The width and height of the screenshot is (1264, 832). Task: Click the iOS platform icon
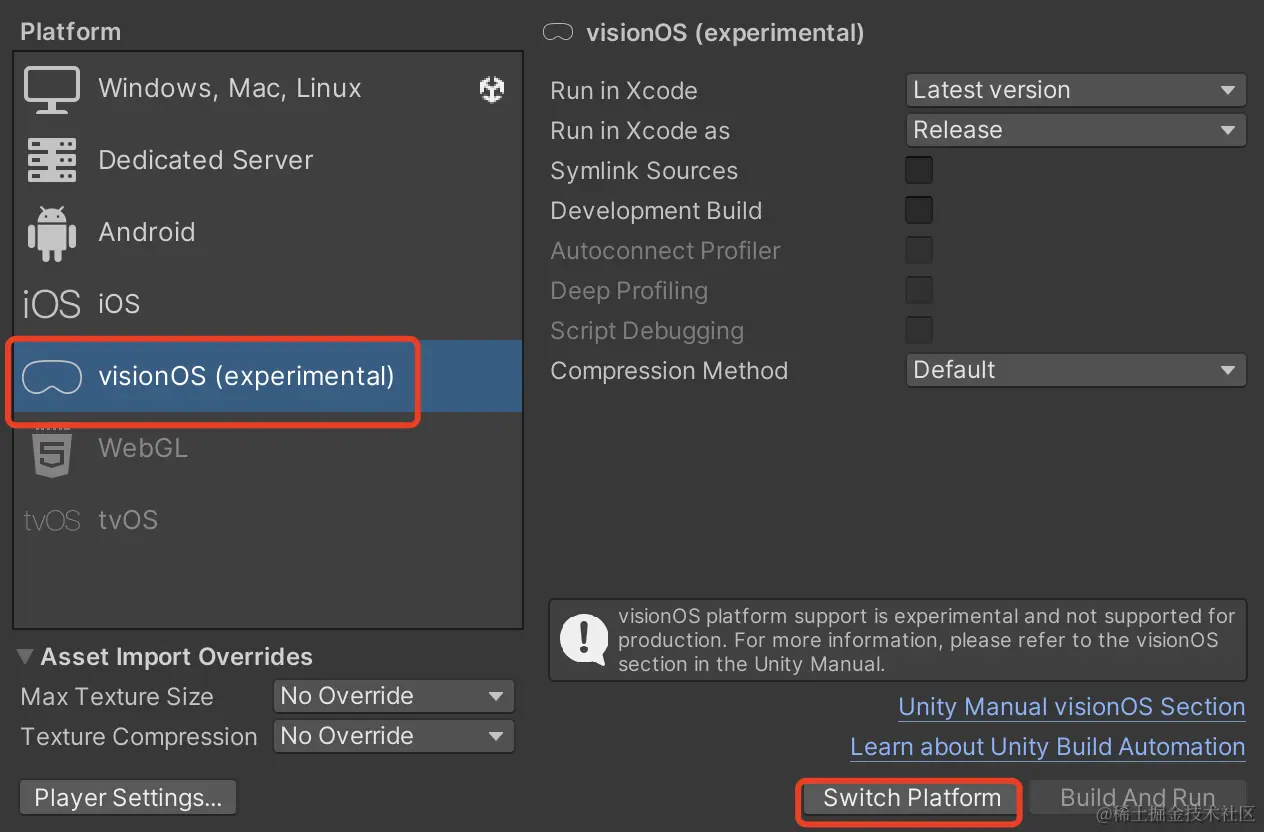(x=51, y=304)
